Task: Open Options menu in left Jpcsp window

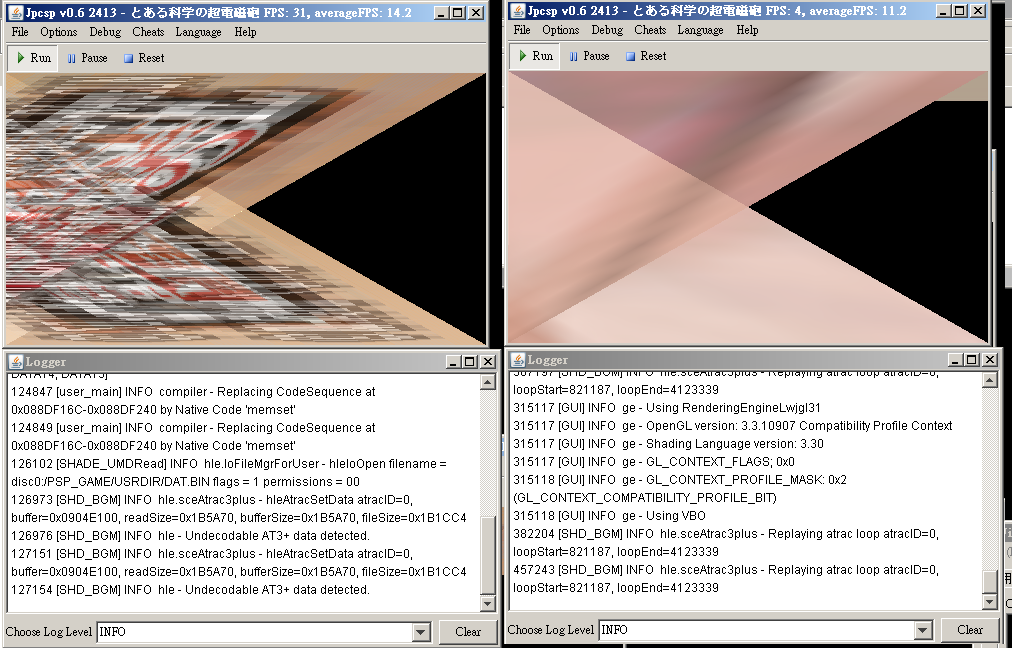Action: pyautogui.click(x=59, y=32)
